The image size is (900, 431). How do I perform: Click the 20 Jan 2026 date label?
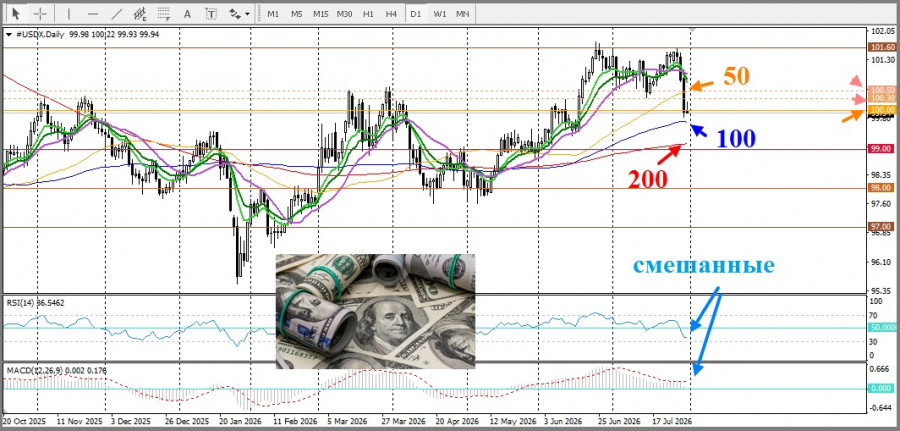pos(239,420)
